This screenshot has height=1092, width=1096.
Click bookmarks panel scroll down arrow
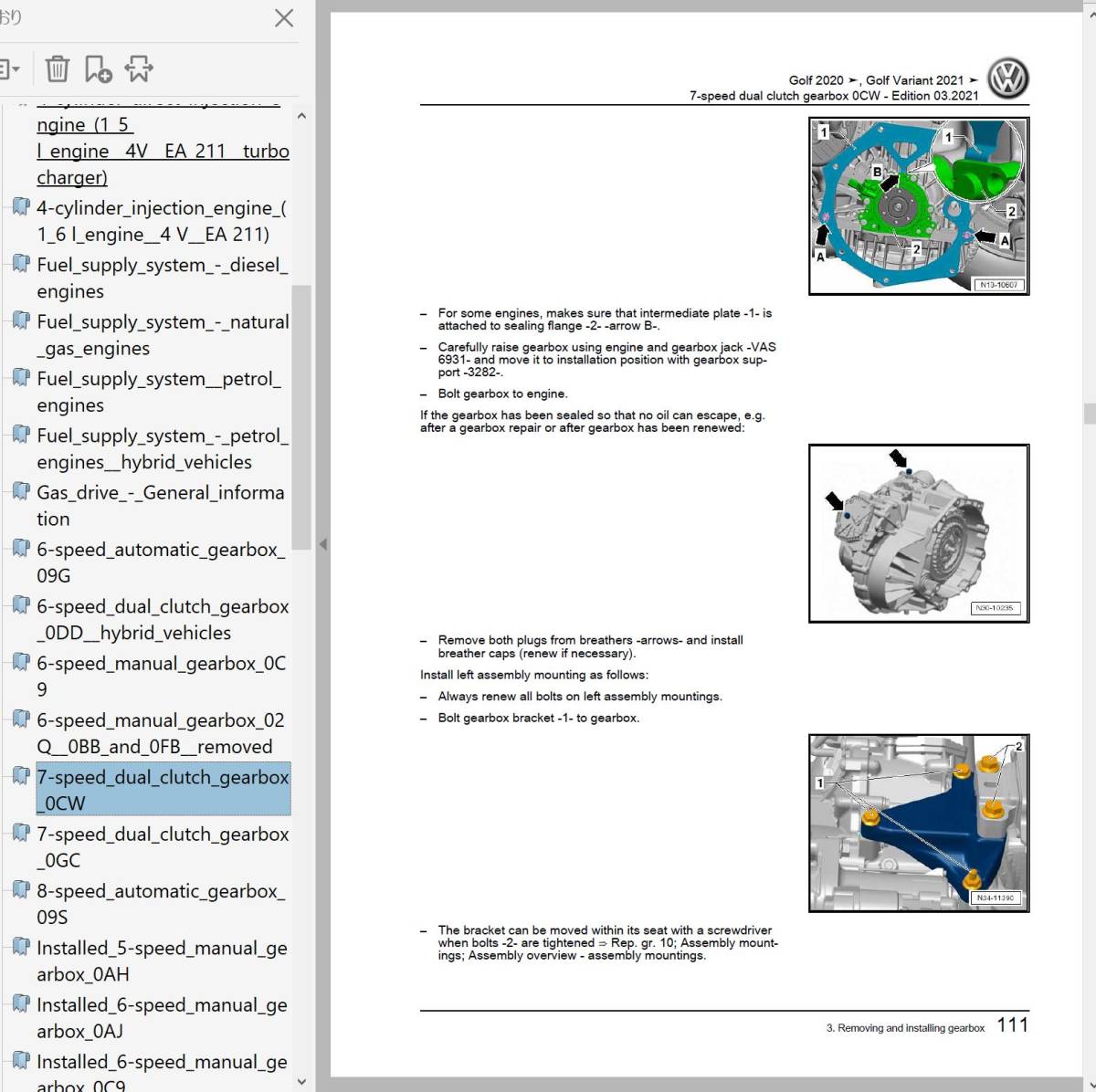pos(301,1081)
